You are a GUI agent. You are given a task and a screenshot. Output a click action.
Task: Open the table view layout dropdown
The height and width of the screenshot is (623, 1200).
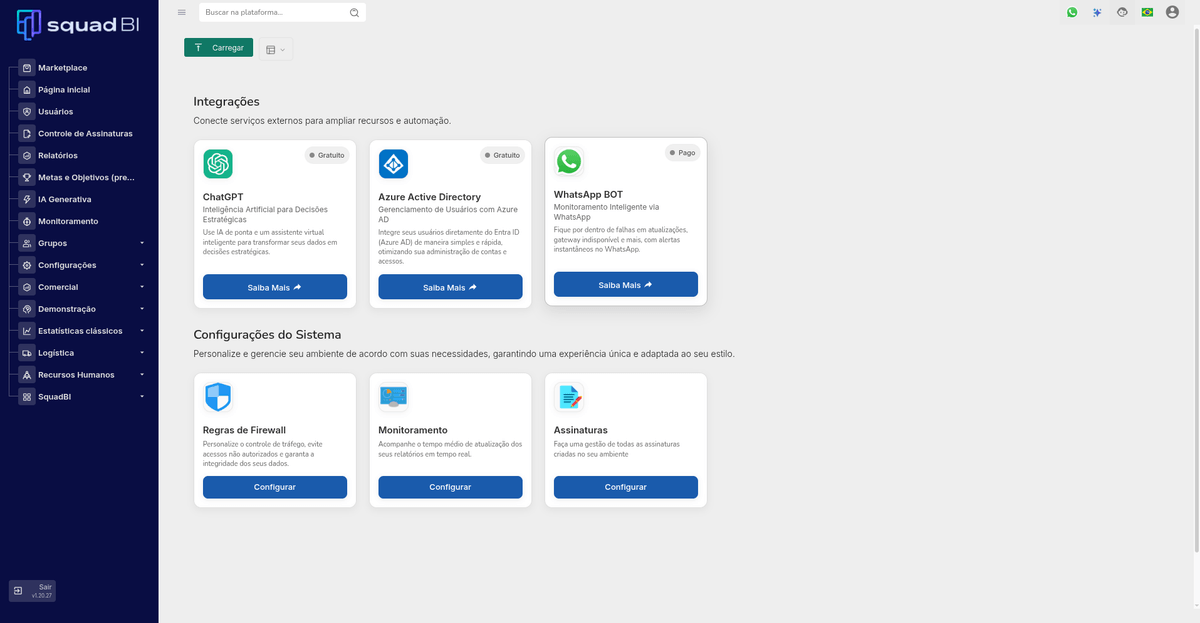275,49
